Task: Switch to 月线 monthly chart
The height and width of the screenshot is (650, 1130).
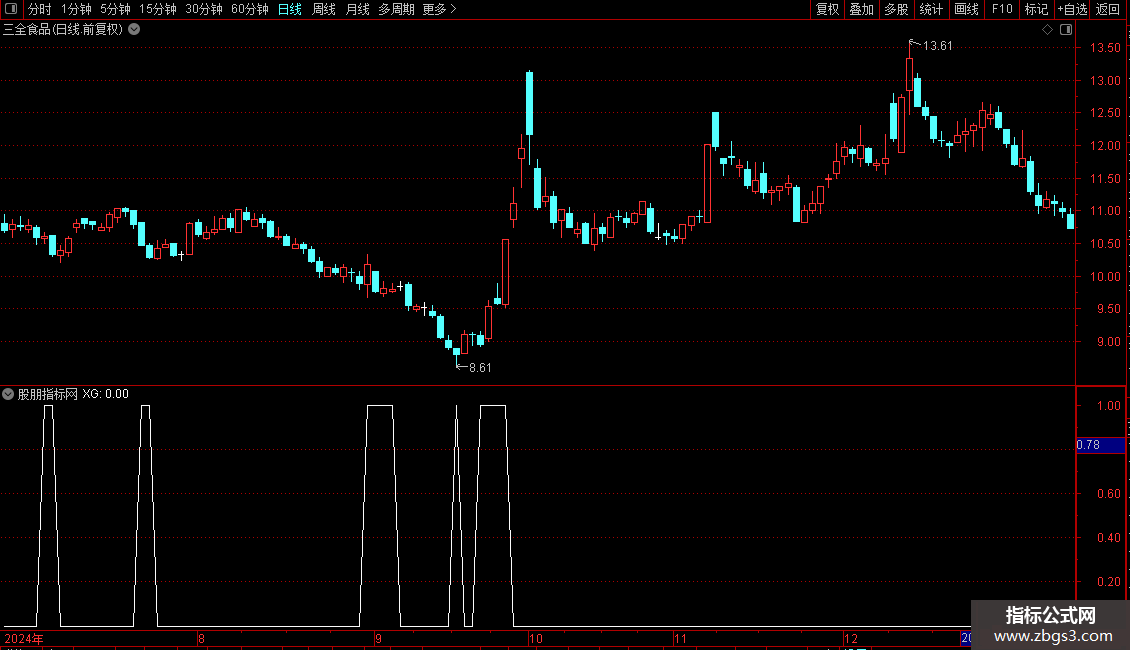Action: pyautogui.click(x=357, y=9)
